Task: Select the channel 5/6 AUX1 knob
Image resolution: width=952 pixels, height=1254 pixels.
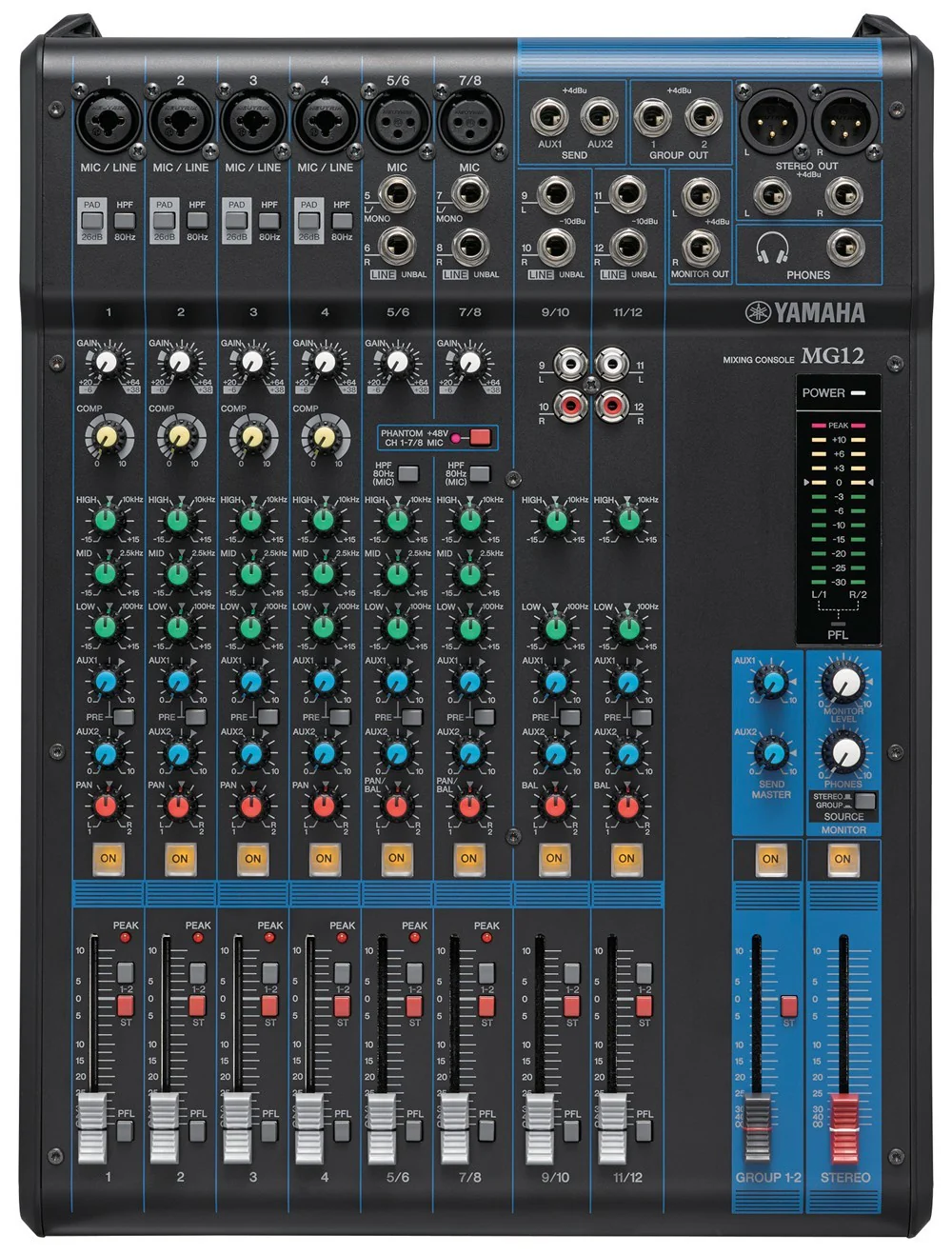Action: coord(397,682)
